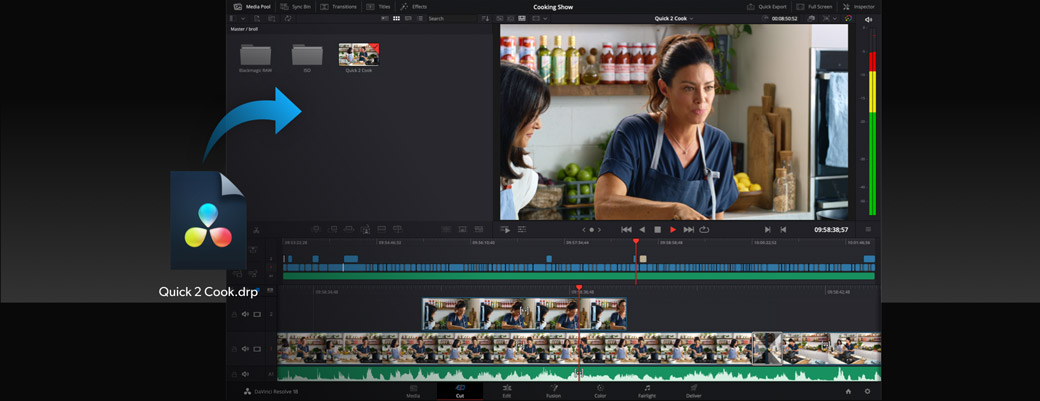Switch media pool to thumbnail grid view
1040x401 pixels.
click(x=397, y=19)
